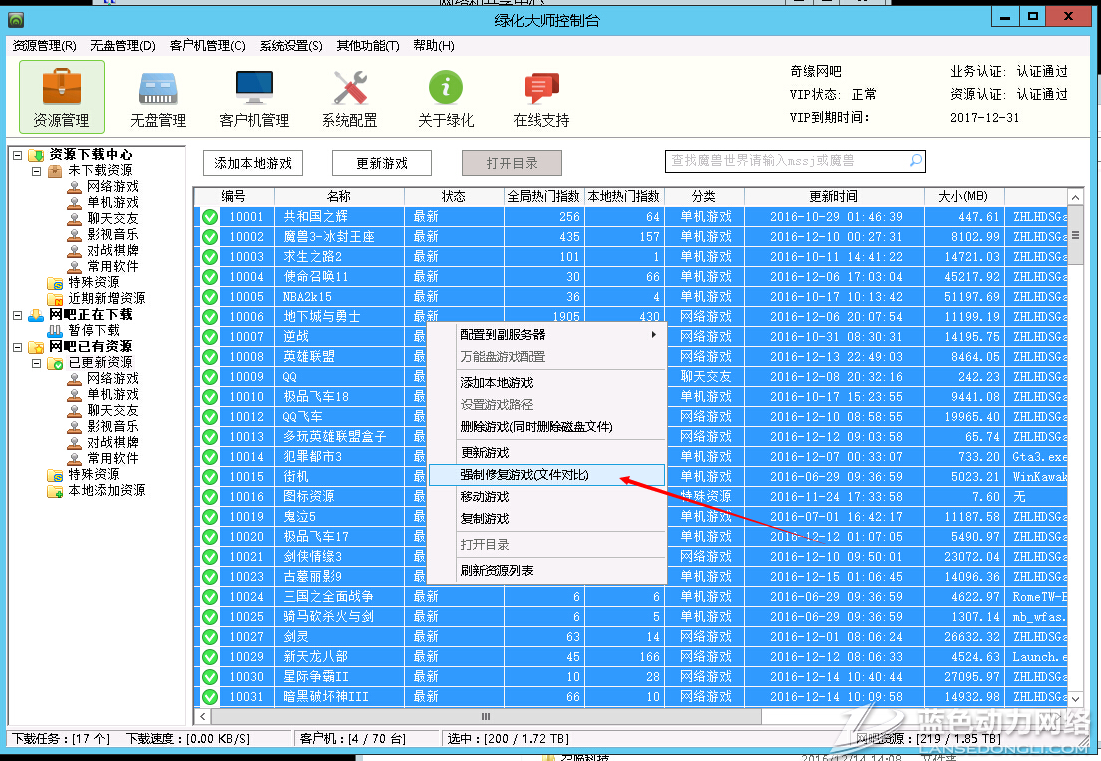Open the 资源管理 briefcase toolbar icon
This screenshot has height=761, width=1101.
[61, 89]
